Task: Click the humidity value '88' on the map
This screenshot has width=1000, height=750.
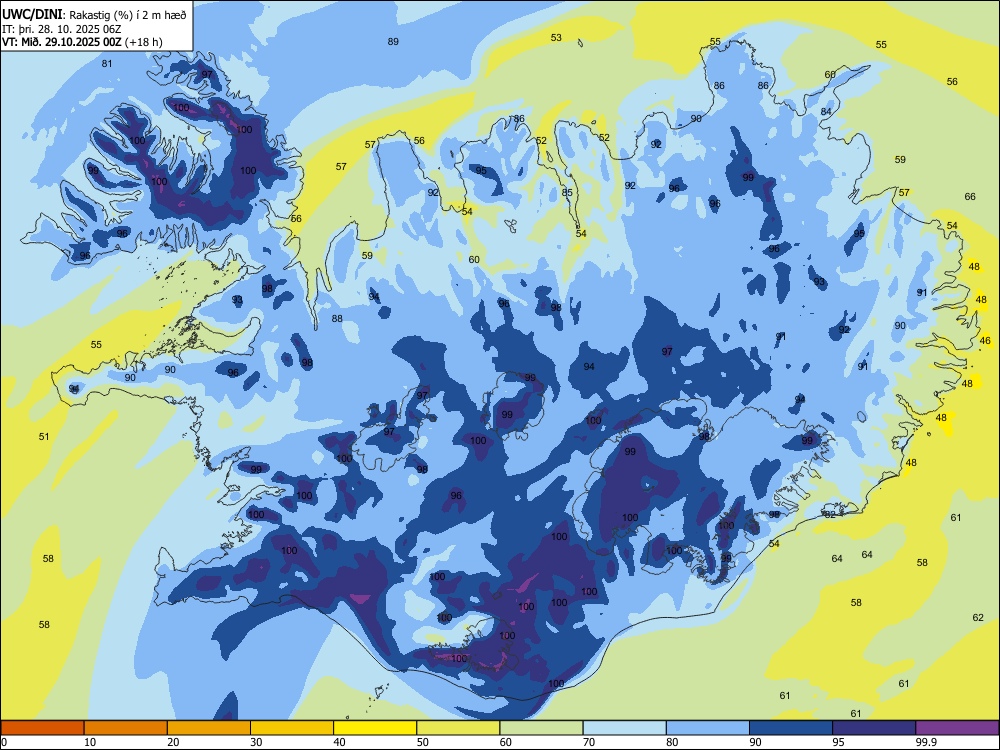Action: [337, 319]
